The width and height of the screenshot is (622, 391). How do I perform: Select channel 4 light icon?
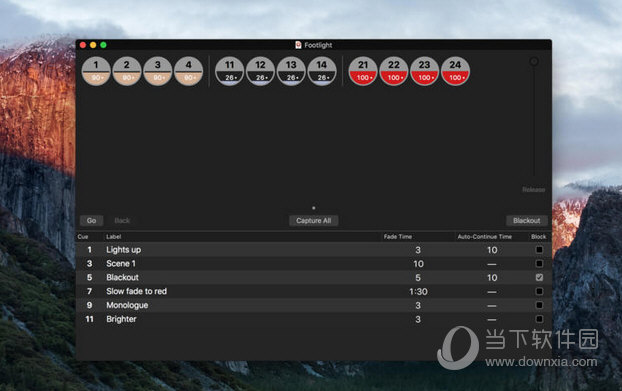[189, 71]
